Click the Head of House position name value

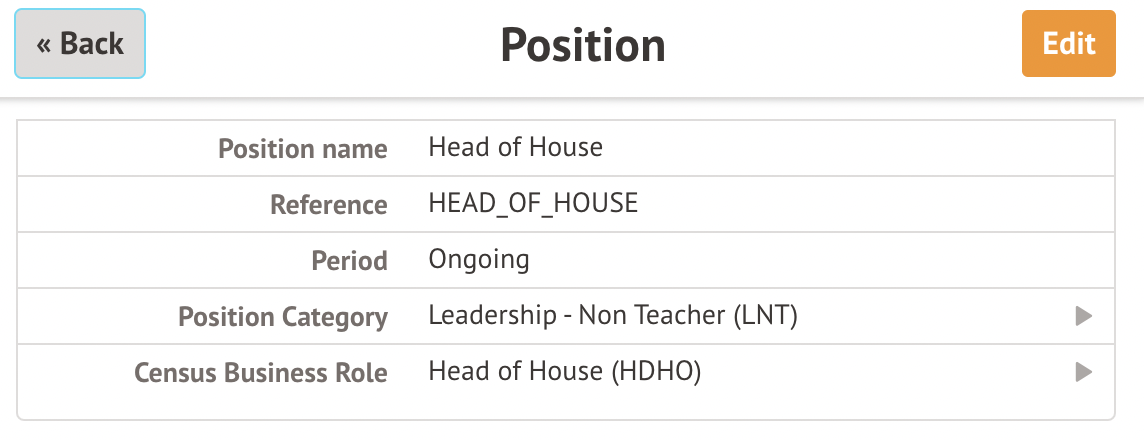tap(515, 148)
